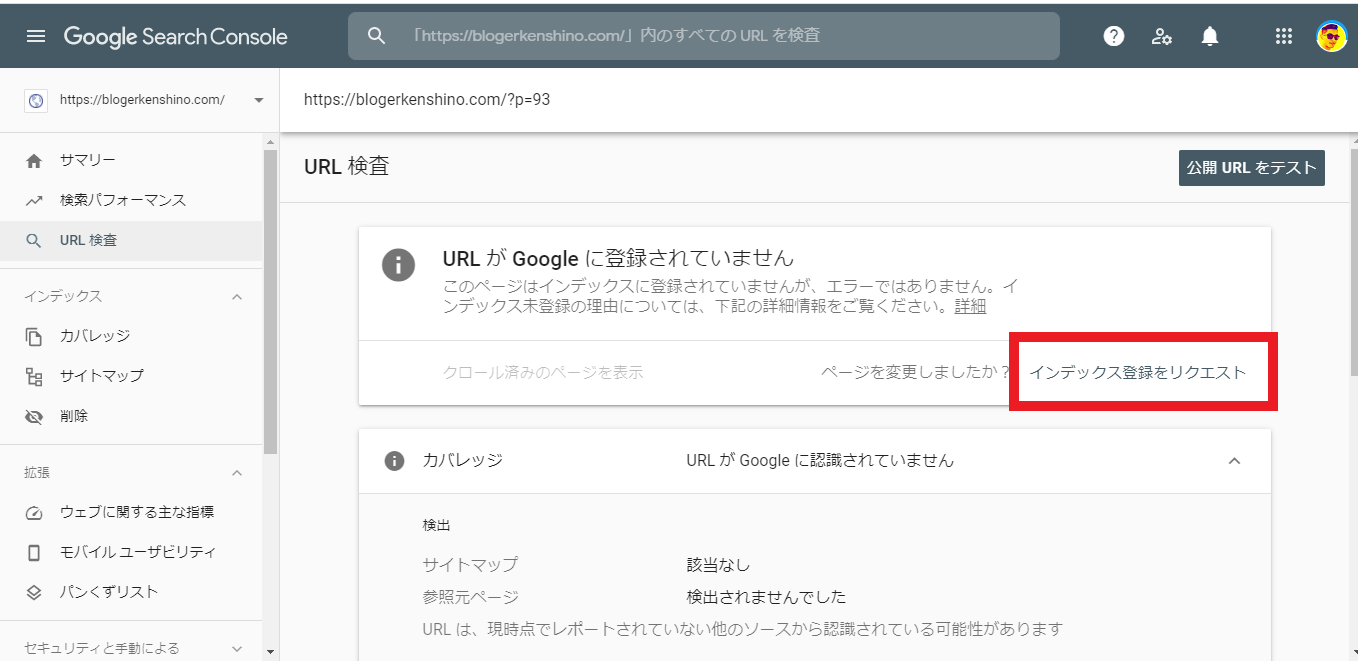1358x661 pixels.
Task: Collapse the インデックス sidebar section
Action: coord(237,297)
